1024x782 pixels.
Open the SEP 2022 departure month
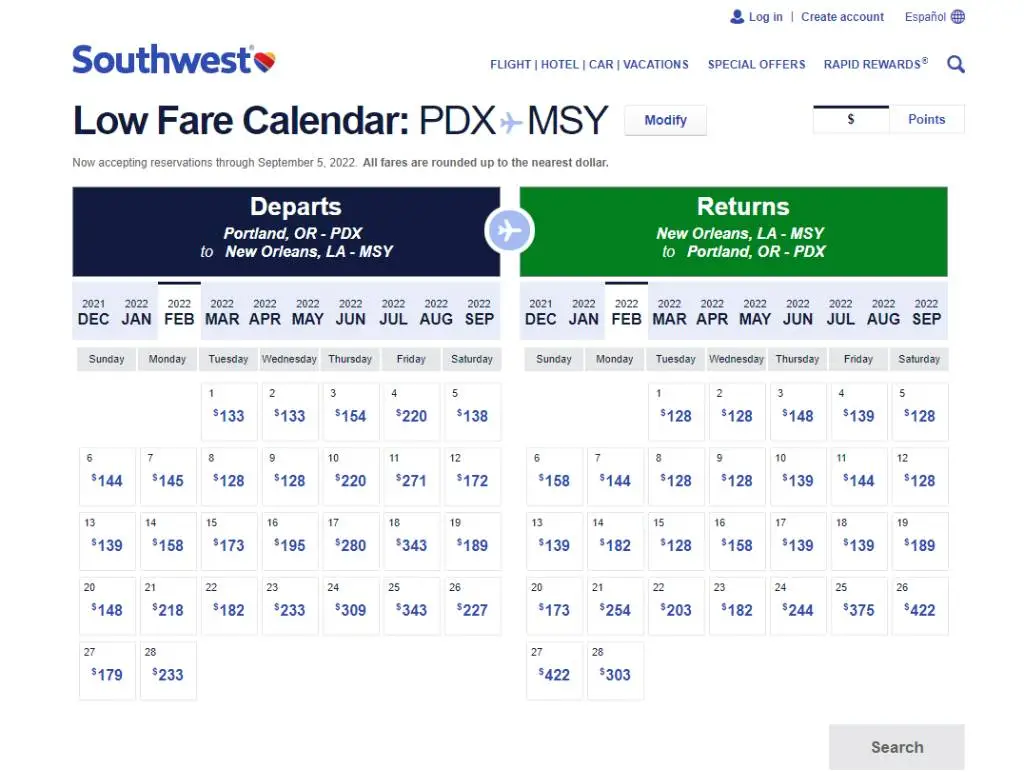pyautogui.click(x=479, y=311)
